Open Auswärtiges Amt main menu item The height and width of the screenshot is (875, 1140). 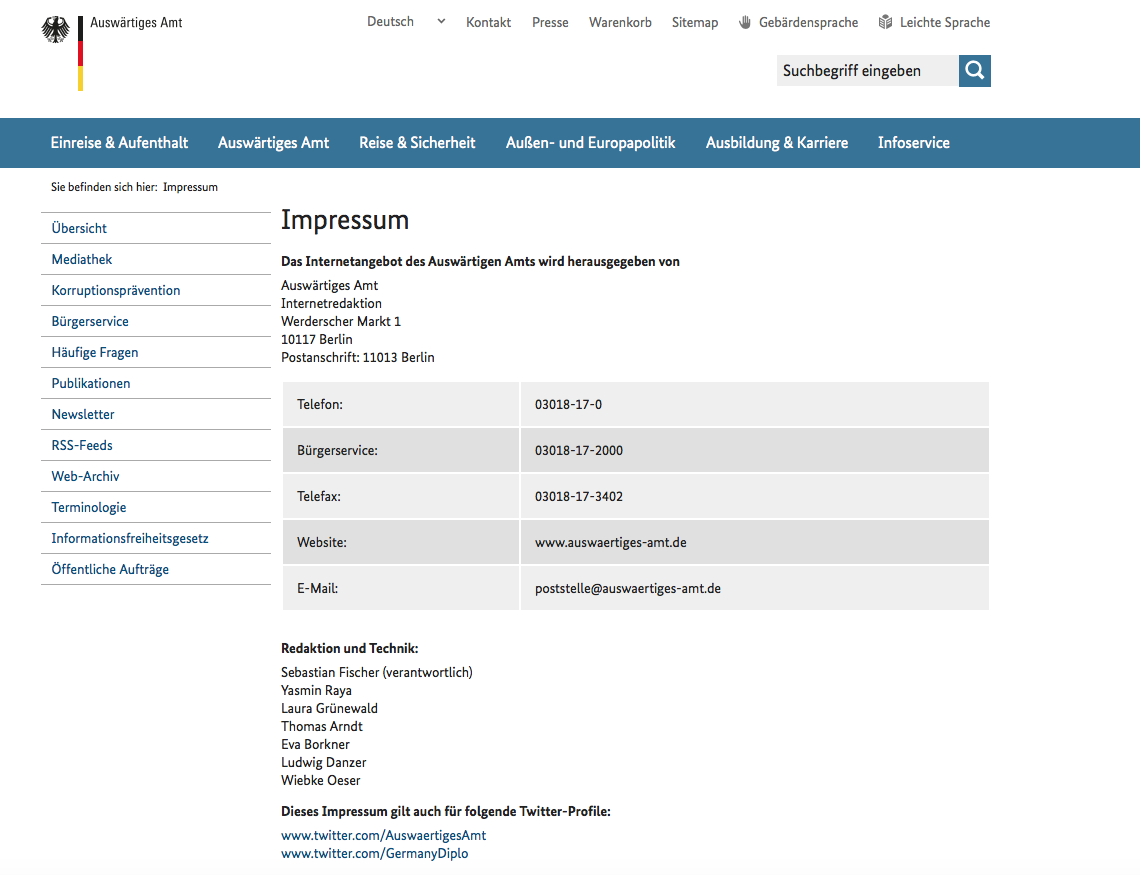point(273,142)
